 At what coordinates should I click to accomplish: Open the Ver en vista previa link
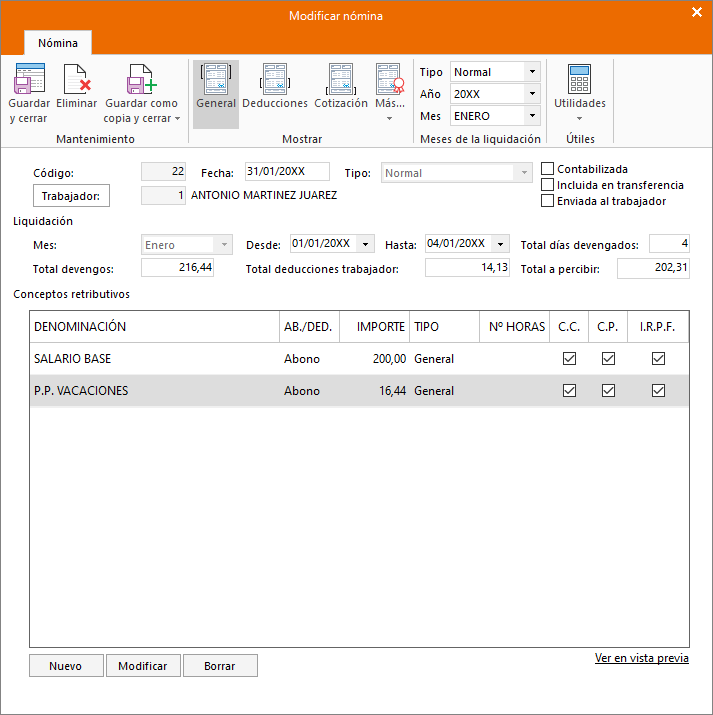[x=641, y=658]
